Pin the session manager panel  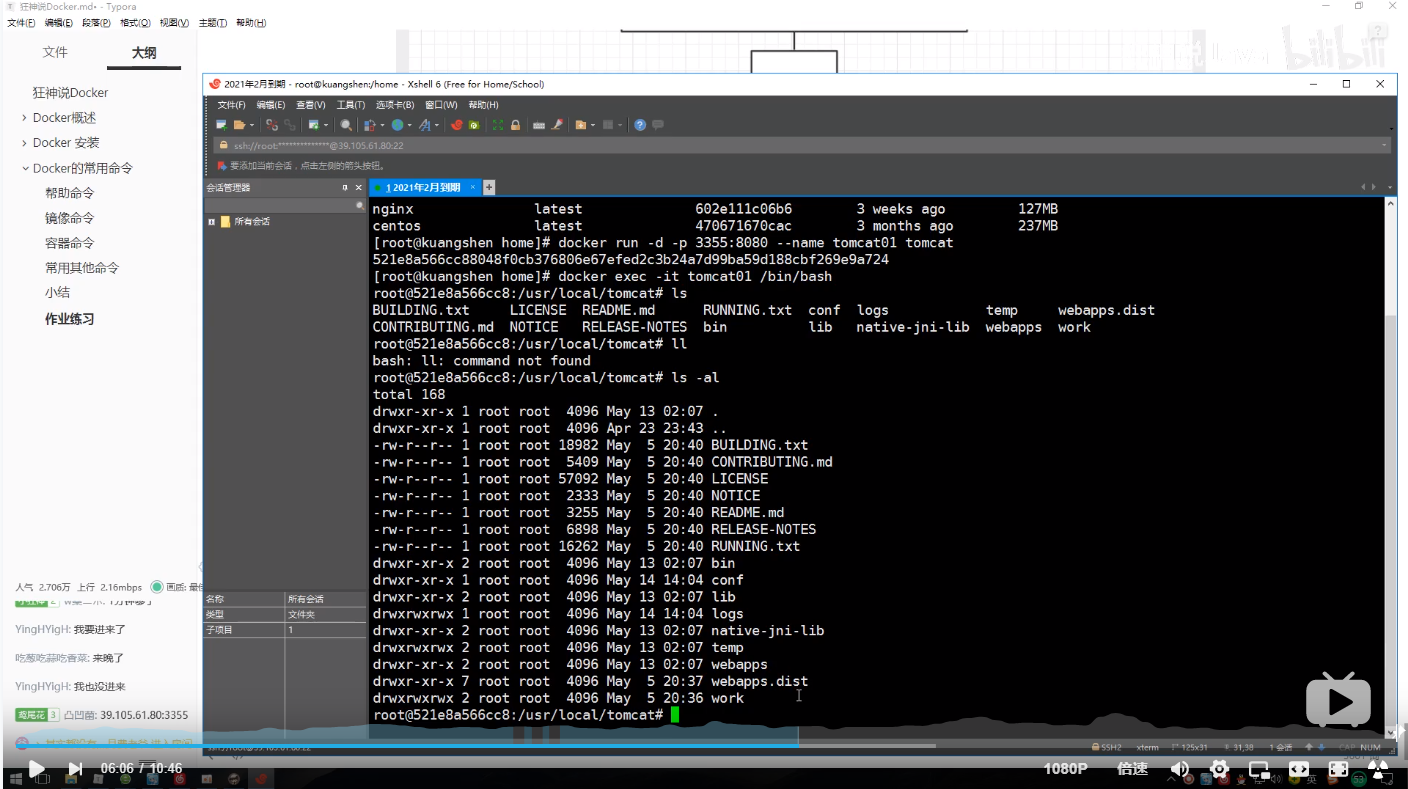(345, 187)
